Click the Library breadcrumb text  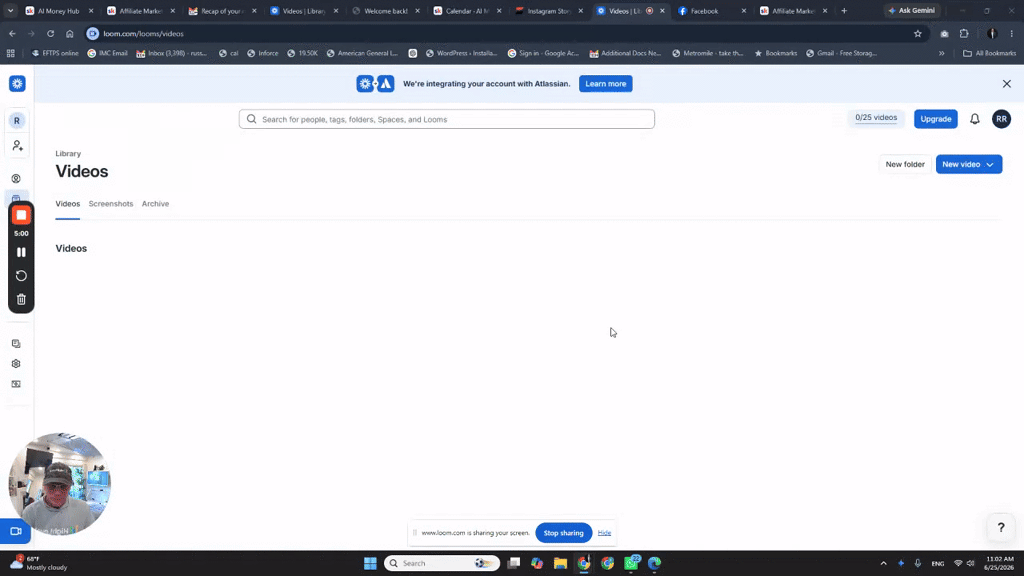pos(68,153)
